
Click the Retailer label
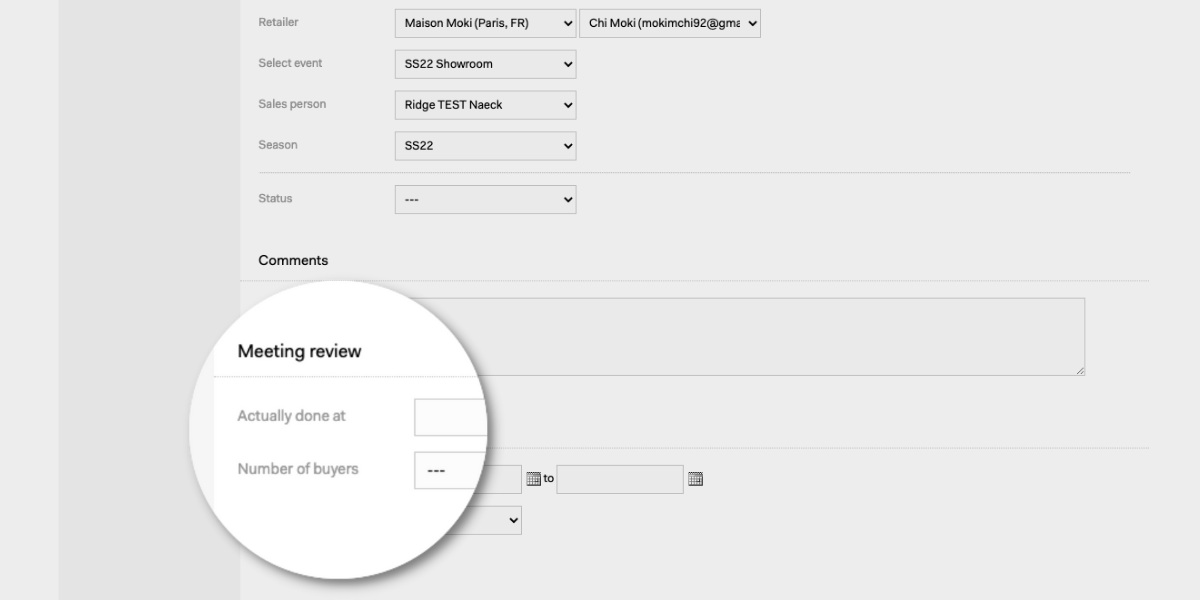click(278, 22)
